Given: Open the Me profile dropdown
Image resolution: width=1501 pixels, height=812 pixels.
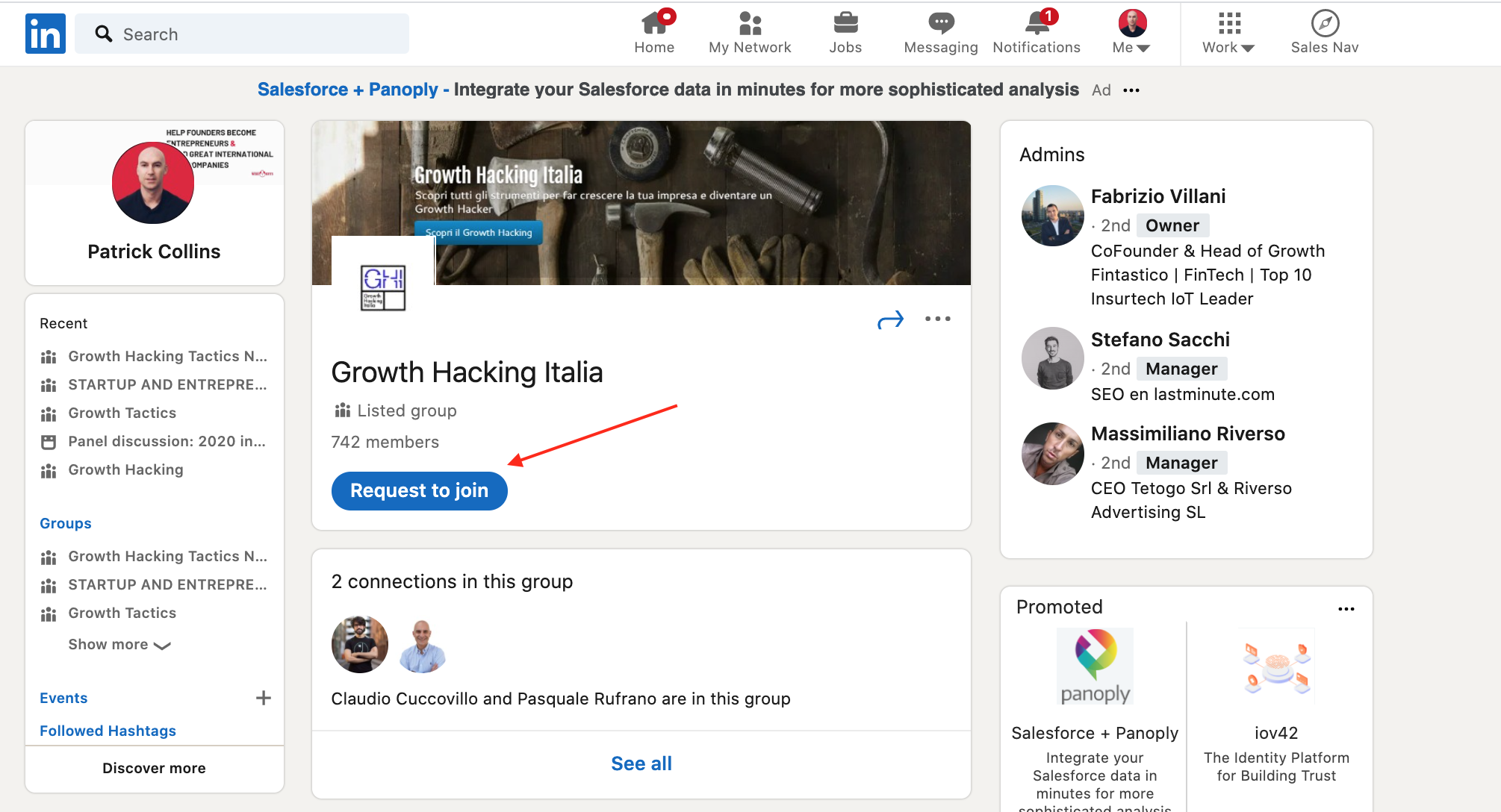Looking at the screenshot, I should (1132, 34).
